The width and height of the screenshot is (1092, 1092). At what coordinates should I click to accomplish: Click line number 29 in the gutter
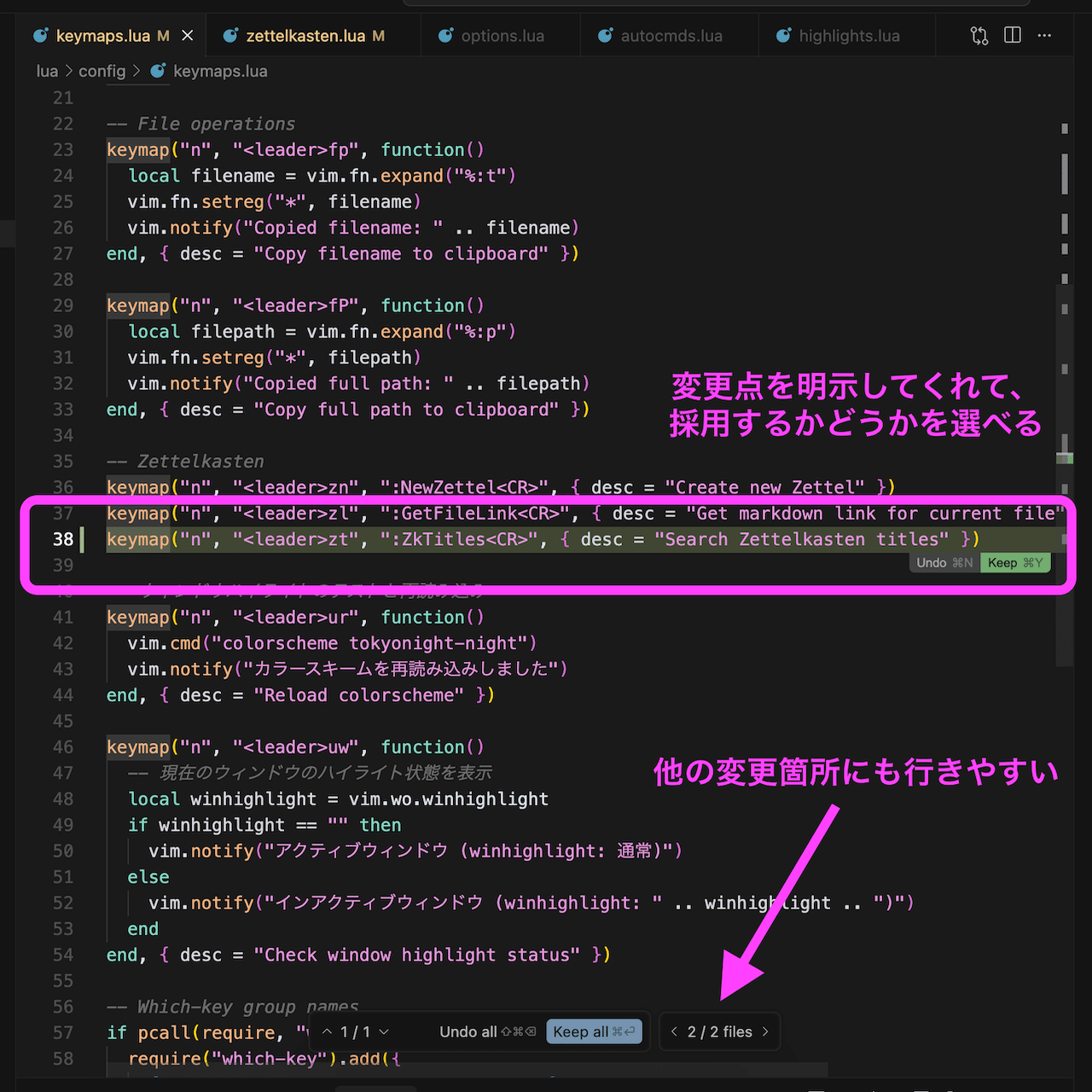click(63, 305)
